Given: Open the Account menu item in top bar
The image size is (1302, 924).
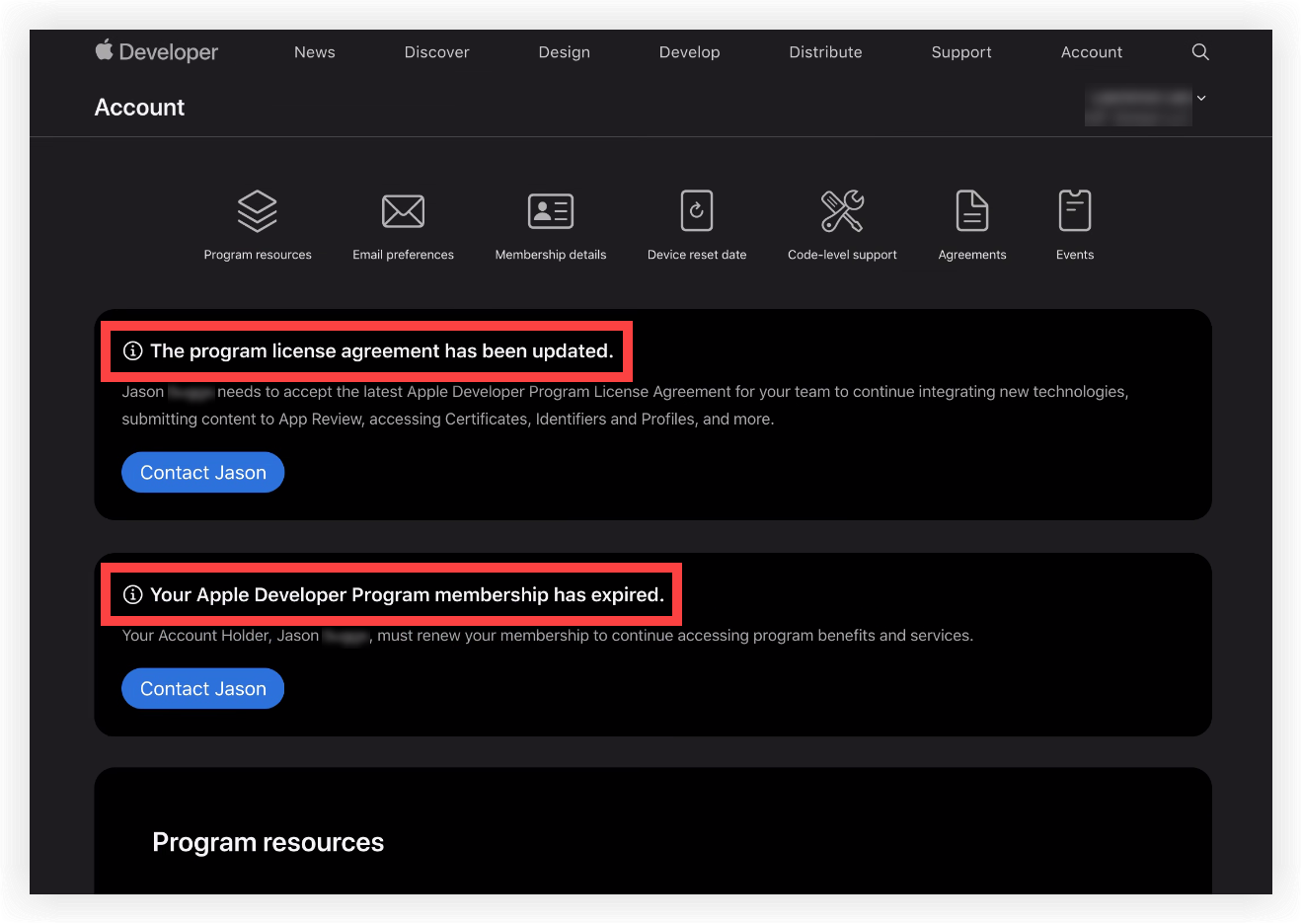Looking at the screenshot, I should (1092, 52).
